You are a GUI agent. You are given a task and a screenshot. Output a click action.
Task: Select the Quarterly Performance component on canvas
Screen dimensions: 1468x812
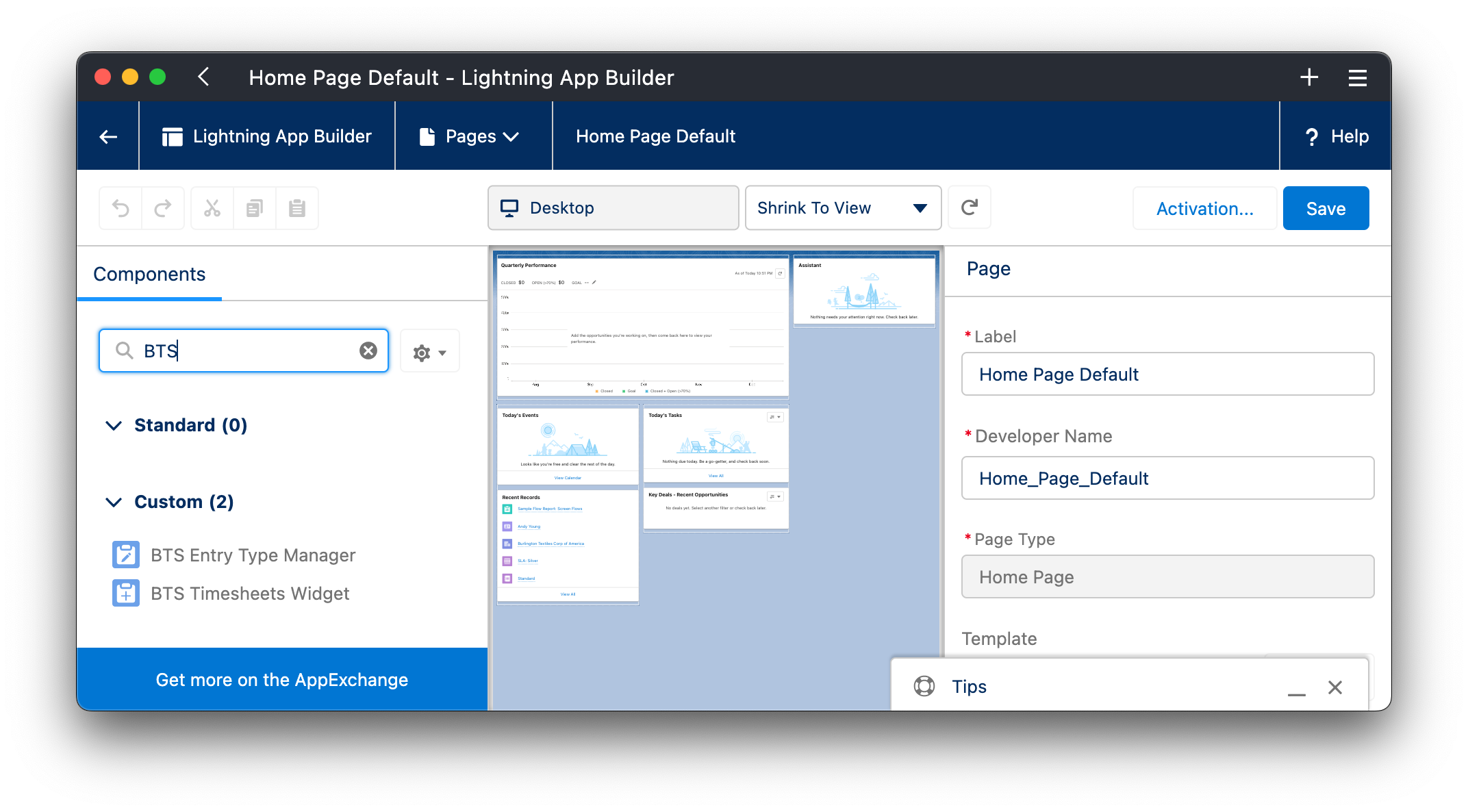642,329
